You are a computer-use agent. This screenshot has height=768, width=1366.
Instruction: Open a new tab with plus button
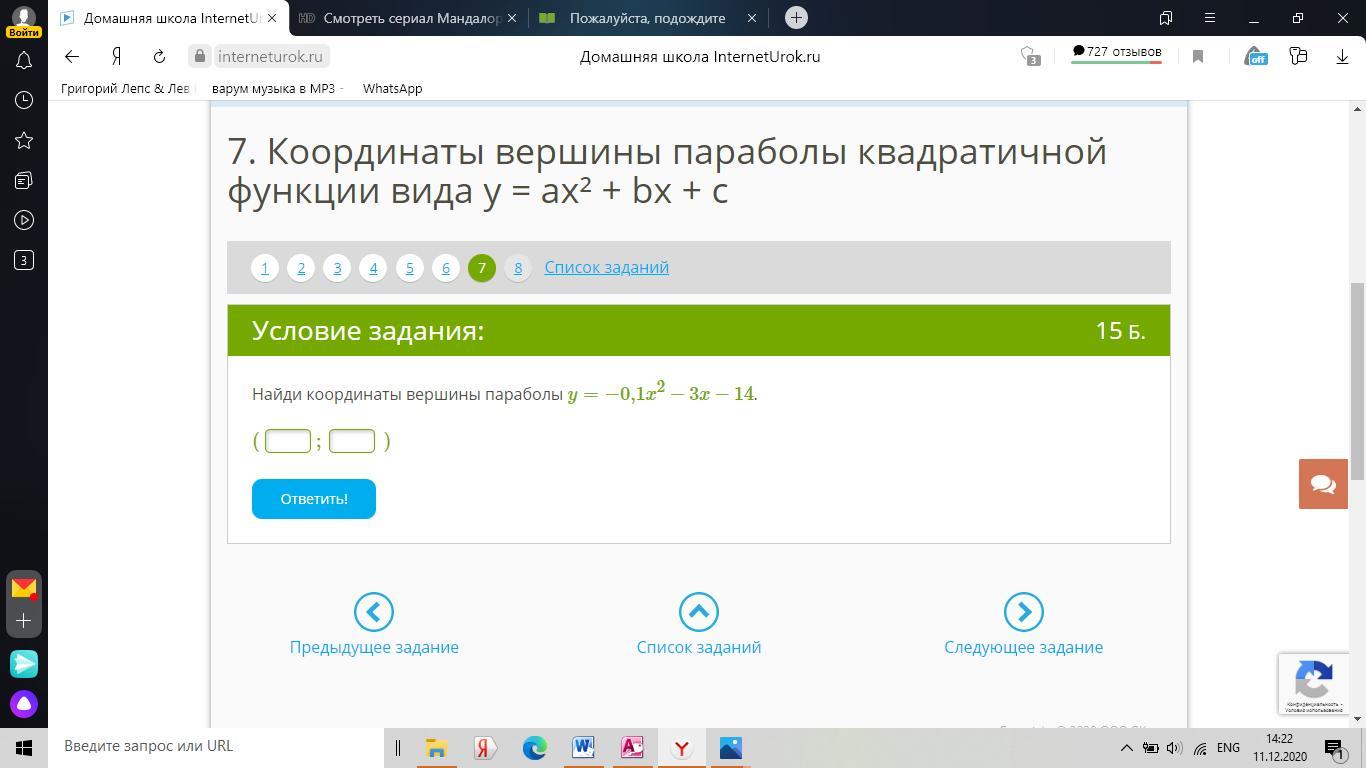tap(796, 18)
